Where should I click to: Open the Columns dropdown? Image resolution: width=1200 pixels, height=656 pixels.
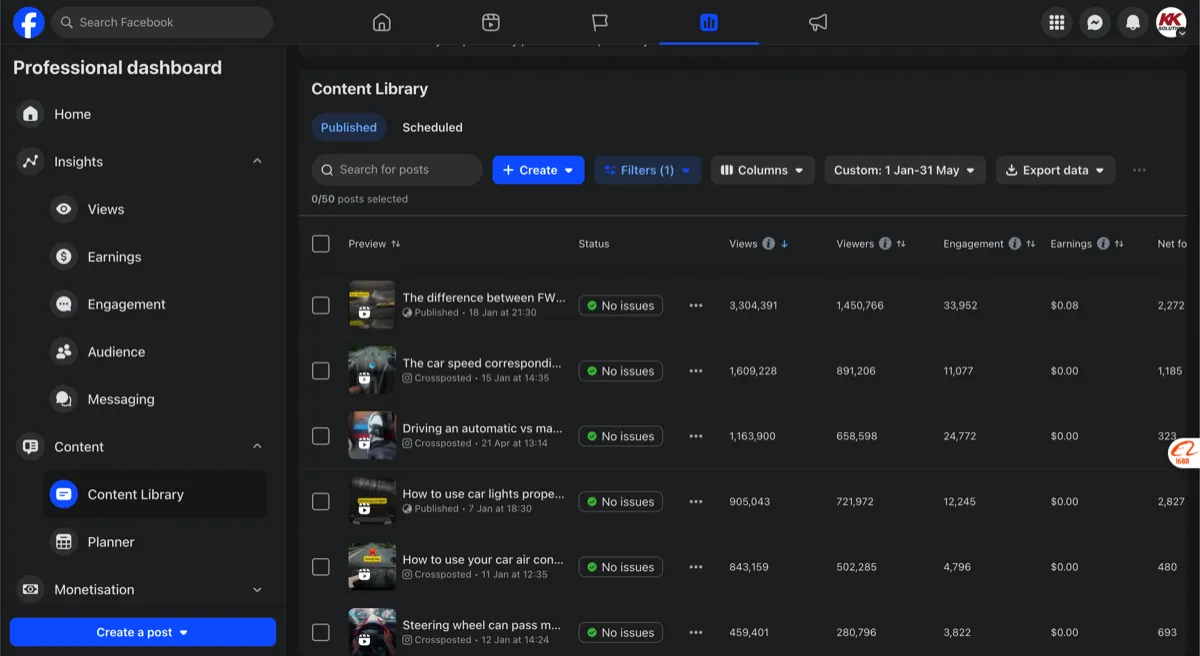[763, 170]
